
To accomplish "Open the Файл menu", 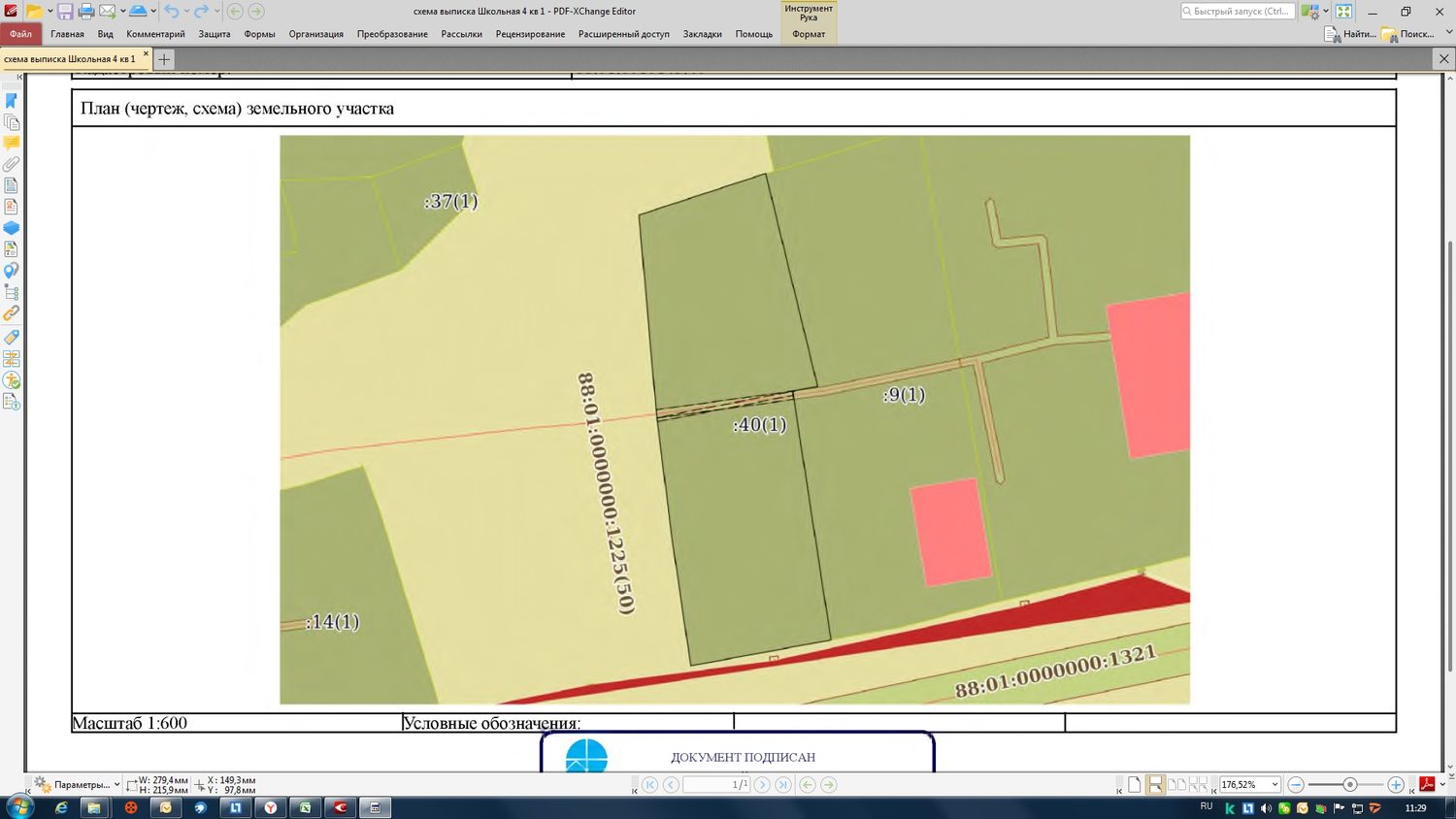I will pyautogui.click(x=20, y=34).
